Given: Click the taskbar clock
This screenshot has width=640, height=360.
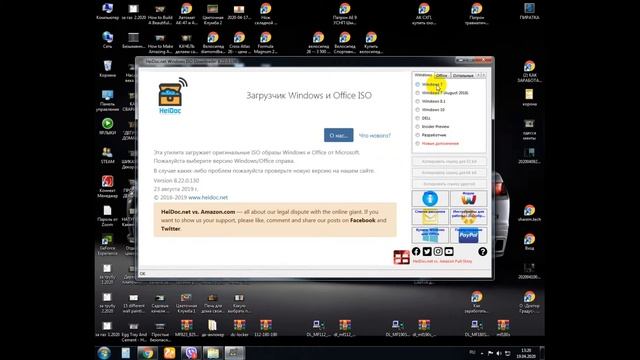Looking at the screenshot, I should (x=526, y=353).
